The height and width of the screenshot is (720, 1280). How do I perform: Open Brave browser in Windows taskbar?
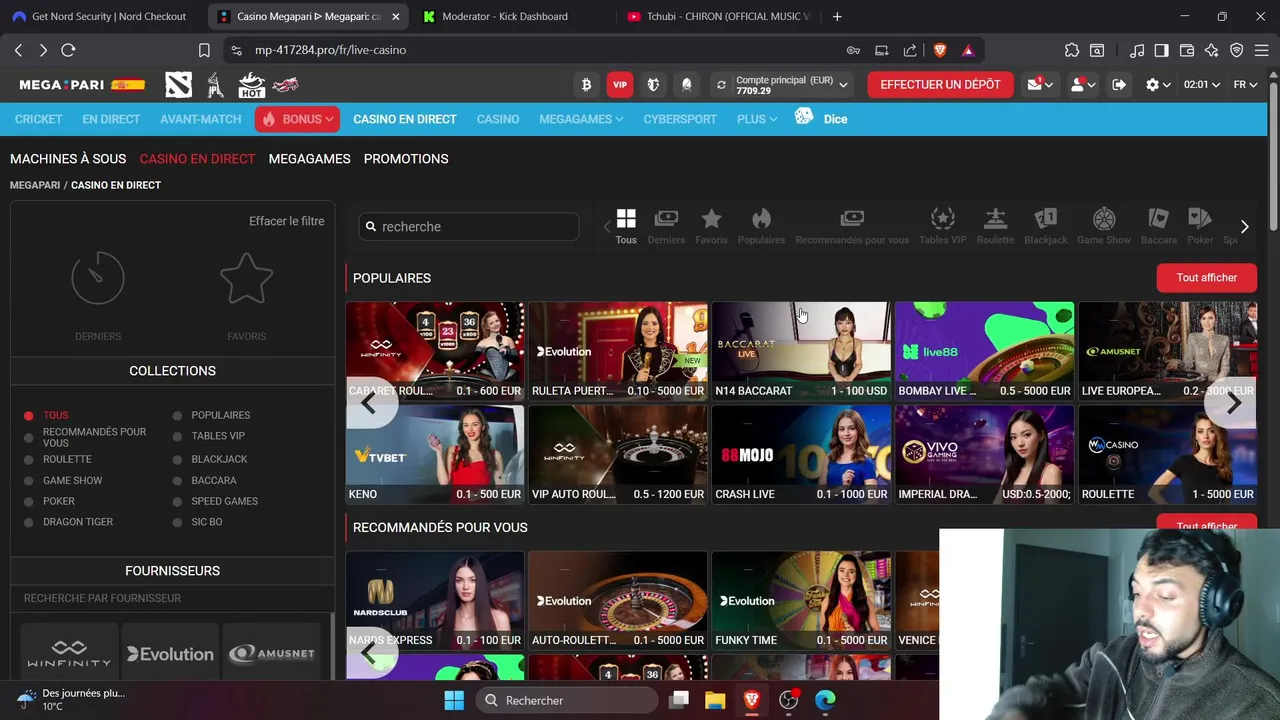tap(751, 700)
